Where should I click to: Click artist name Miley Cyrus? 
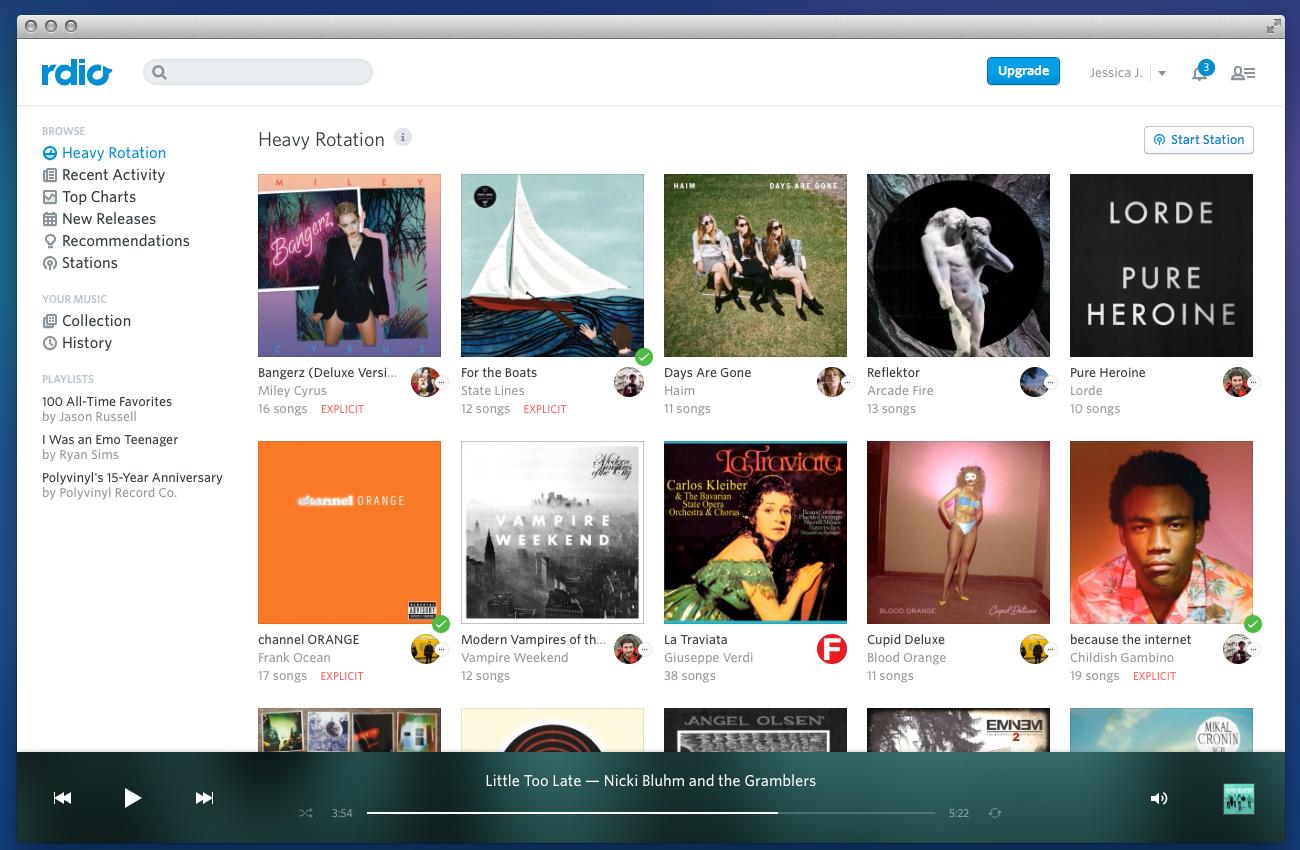point(292,391)
